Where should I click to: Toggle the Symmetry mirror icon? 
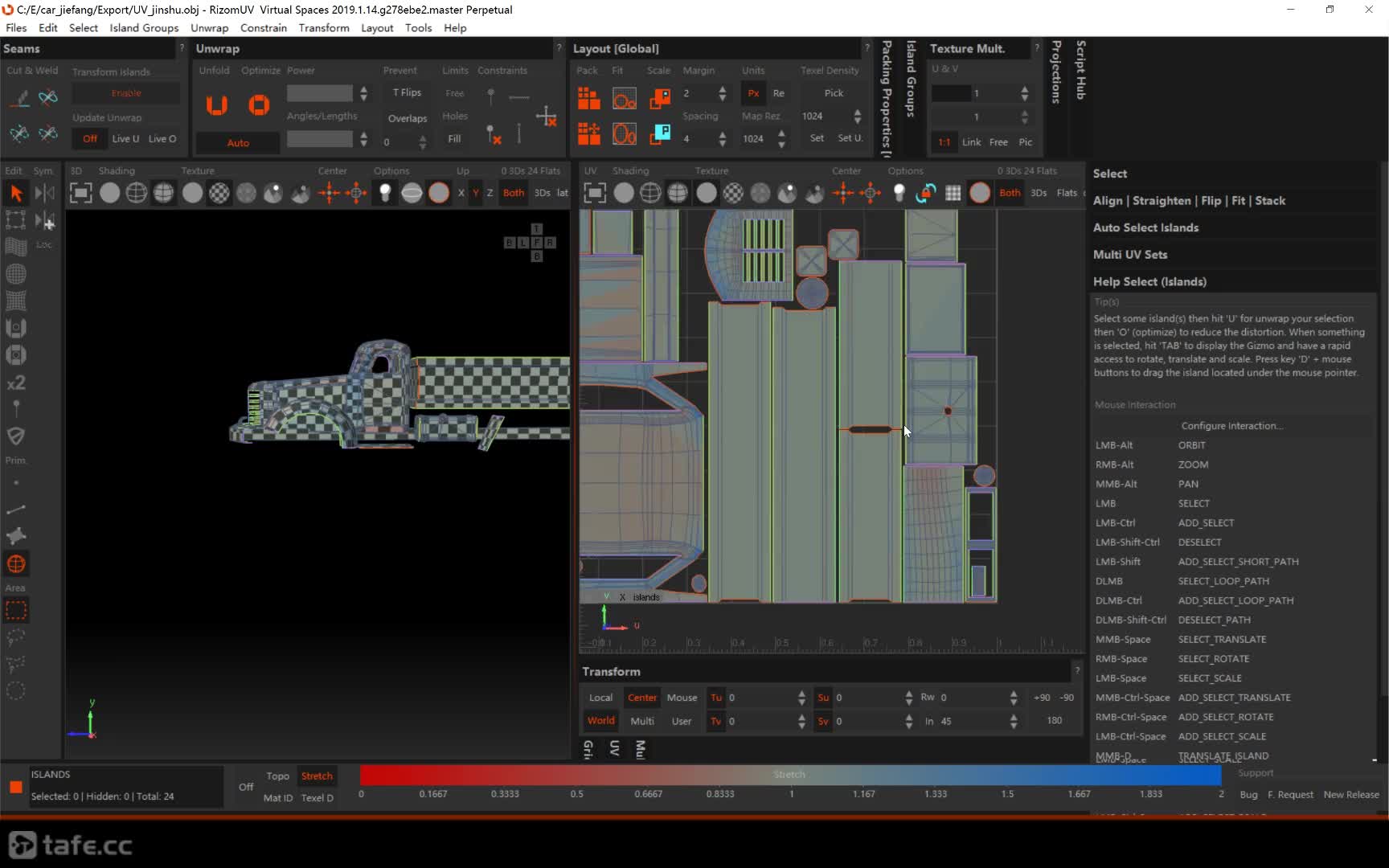point(45,193)
